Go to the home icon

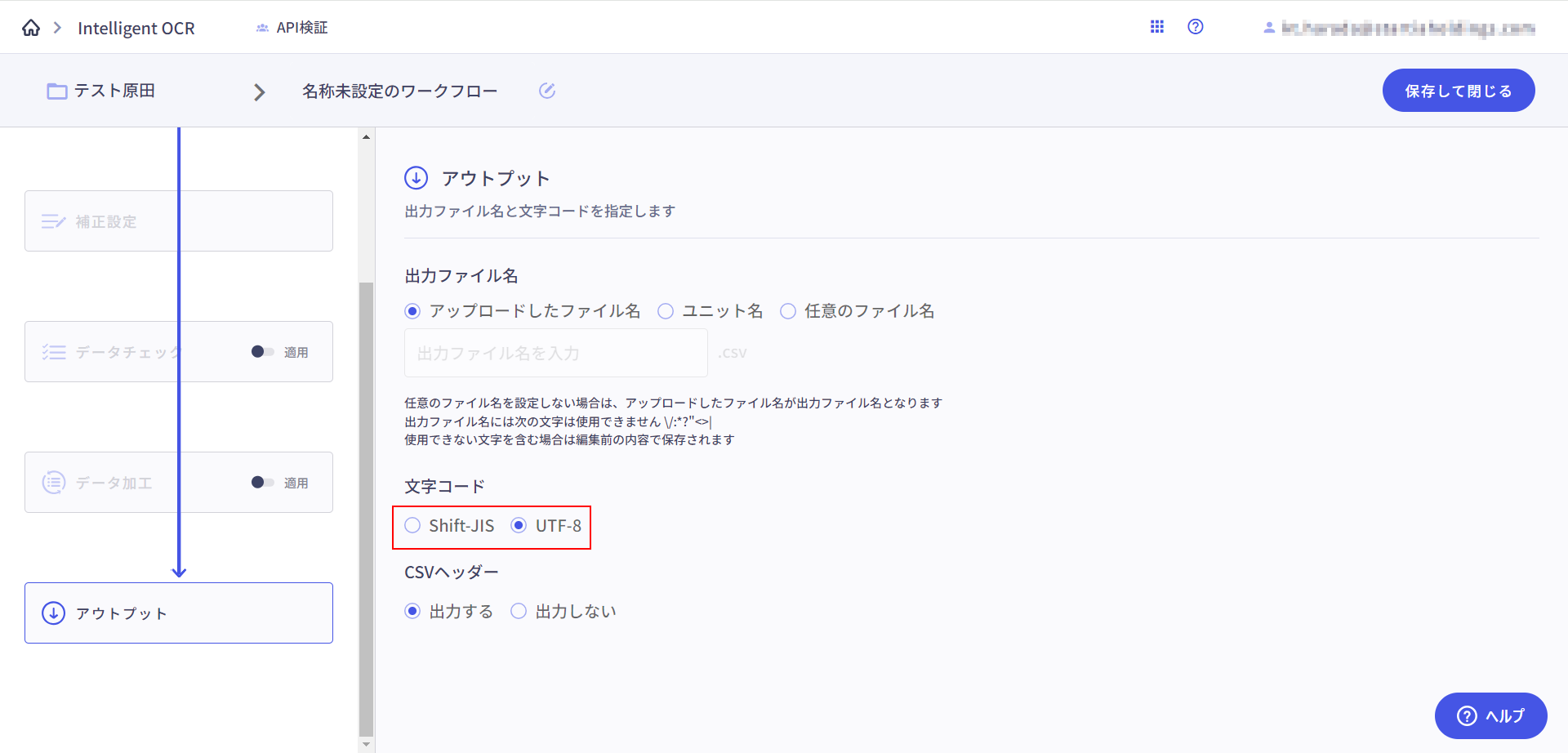(x=31, y=28)
